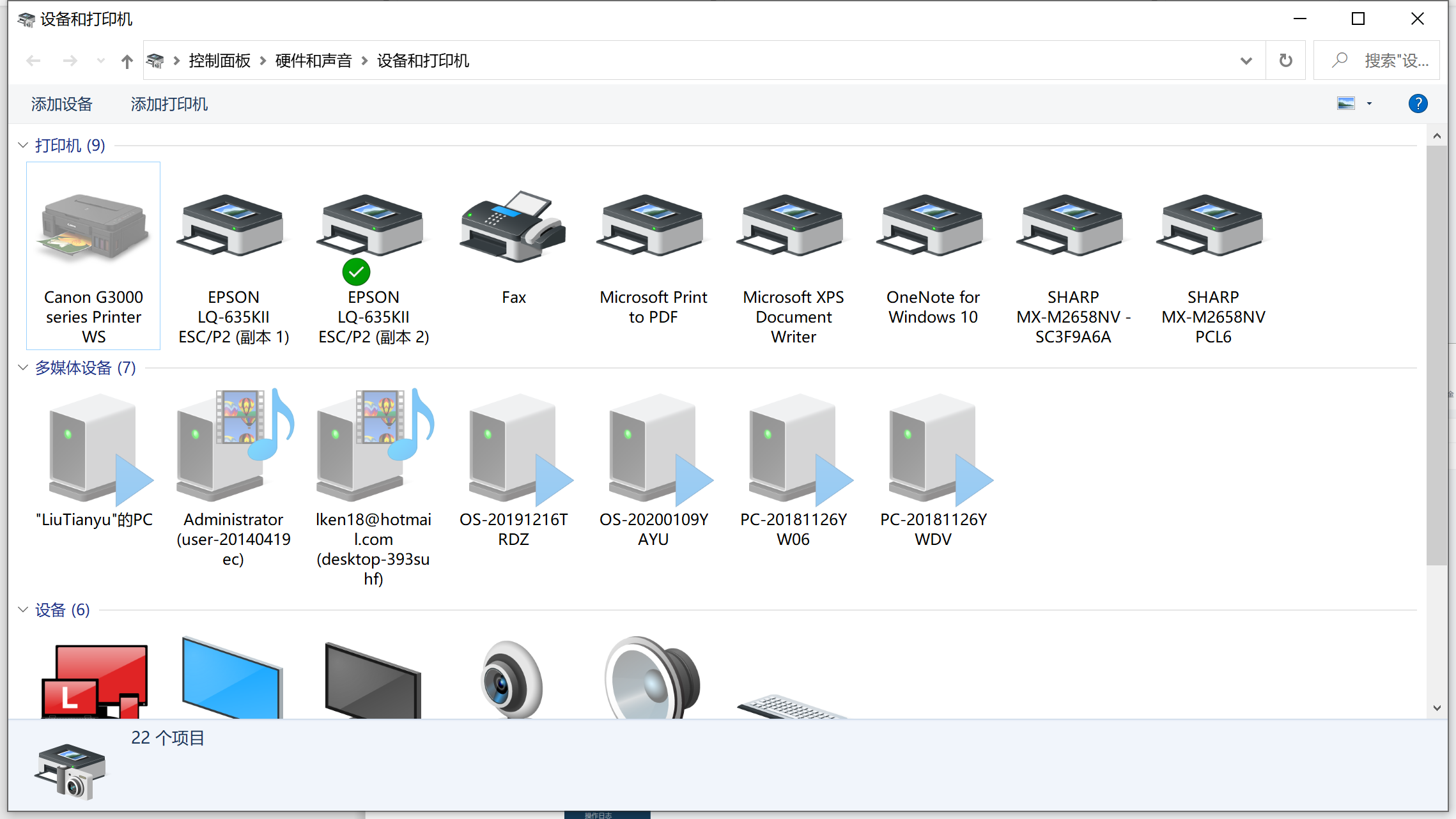
Task: Select SHARP MX-M2658NV PCL6 printer
Action: [x=1213, y=256]
